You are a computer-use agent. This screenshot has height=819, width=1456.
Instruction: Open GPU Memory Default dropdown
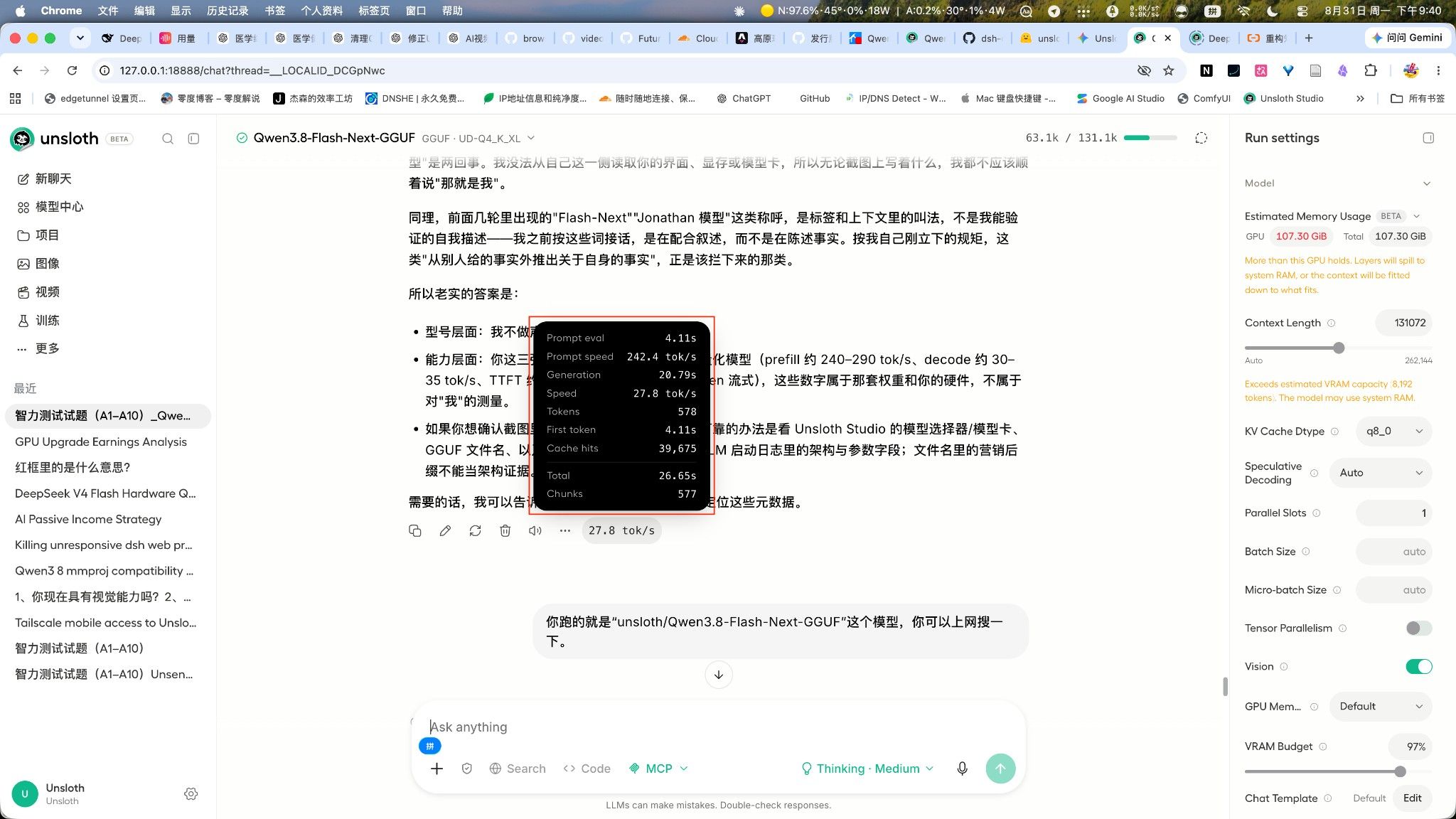tap(1381, 707)
